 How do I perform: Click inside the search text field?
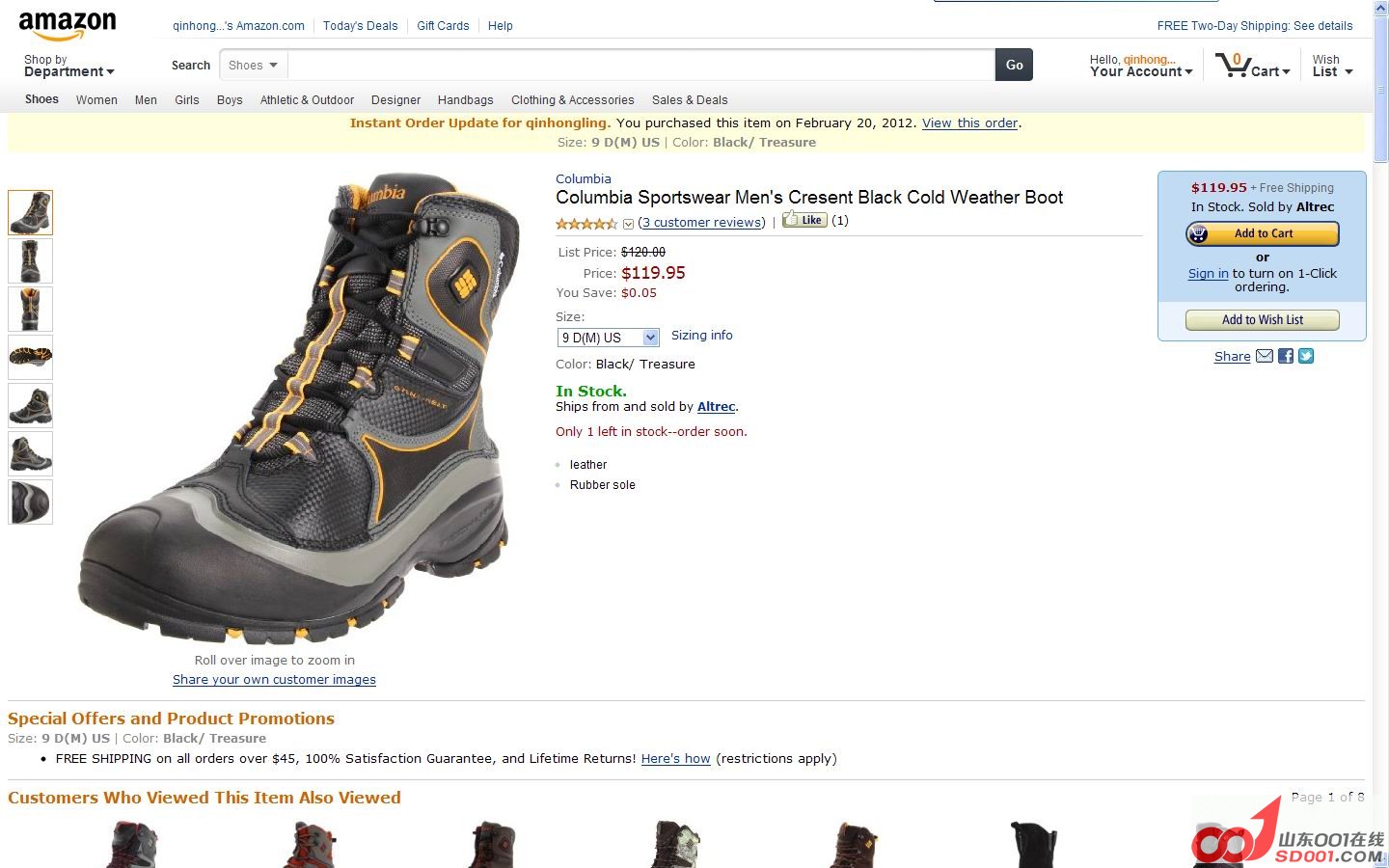point(640,66)
